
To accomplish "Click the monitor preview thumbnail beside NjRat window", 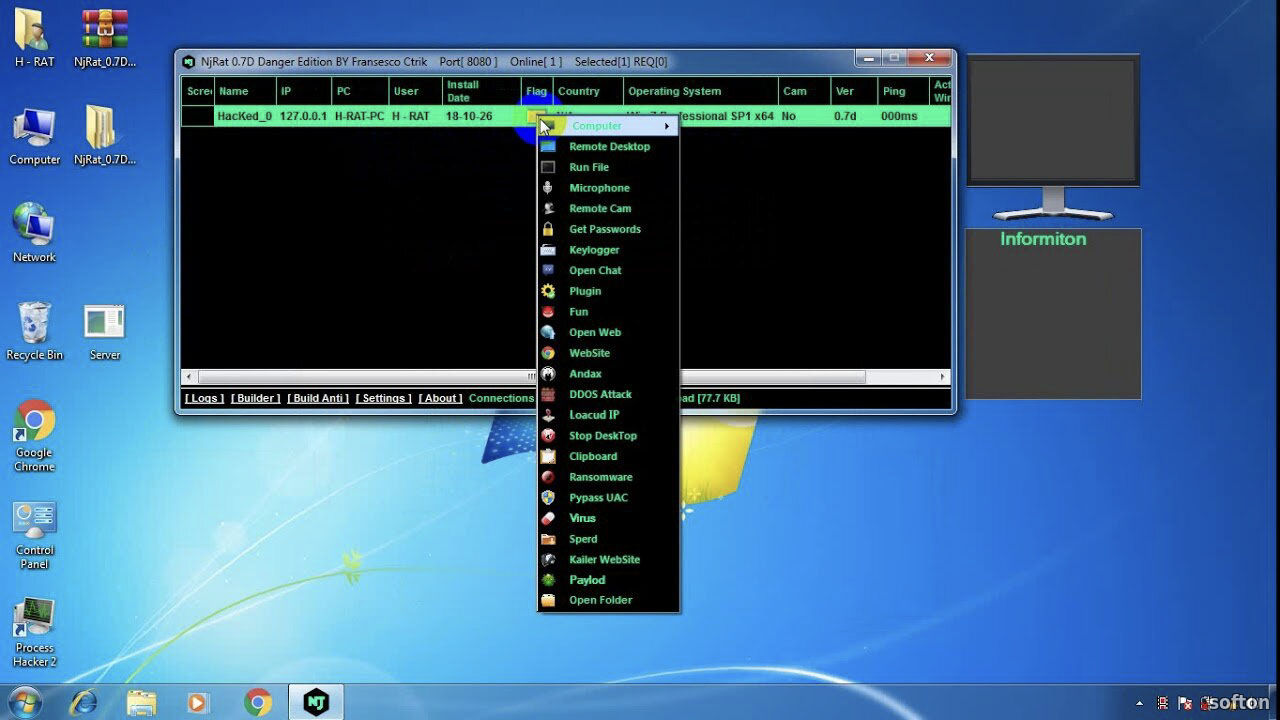I will coord(1052,137).
